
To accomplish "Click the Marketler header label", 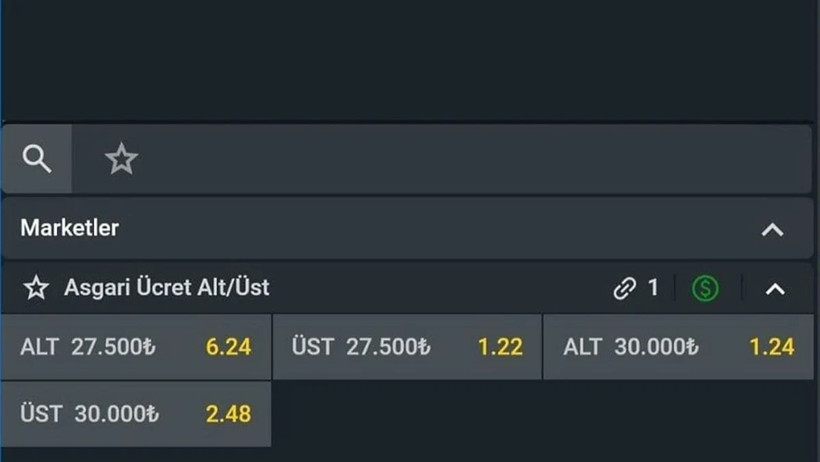I will 70,228.
